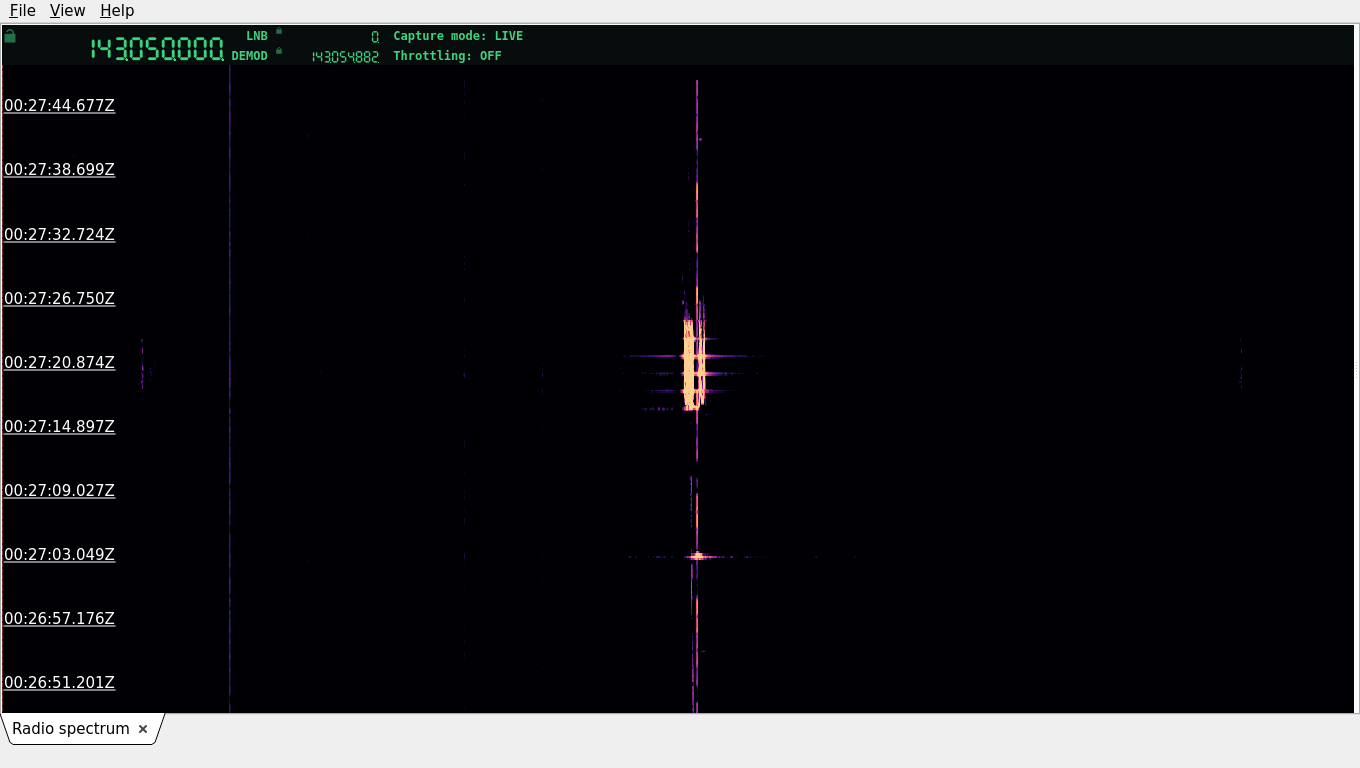Viewport: 1360px width, 768px height.
Task: Toggle the main frequency lock icon
Action: pyautogui.click(x=10, y=36)
